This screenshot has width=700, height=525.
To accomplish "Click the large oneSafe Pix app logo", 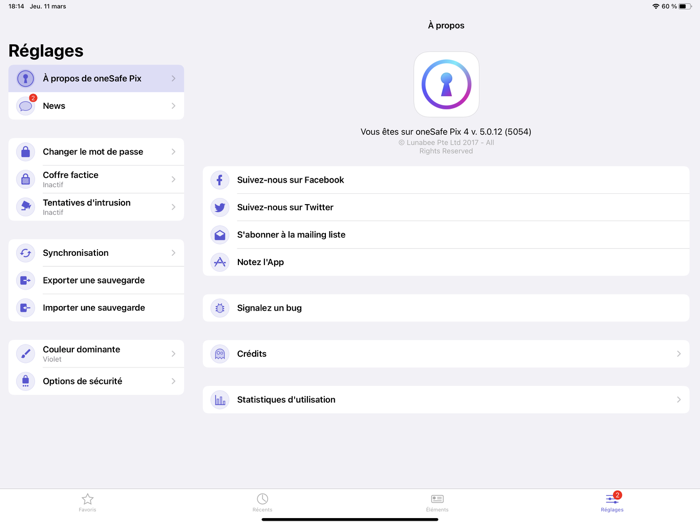I will point(446,84).
